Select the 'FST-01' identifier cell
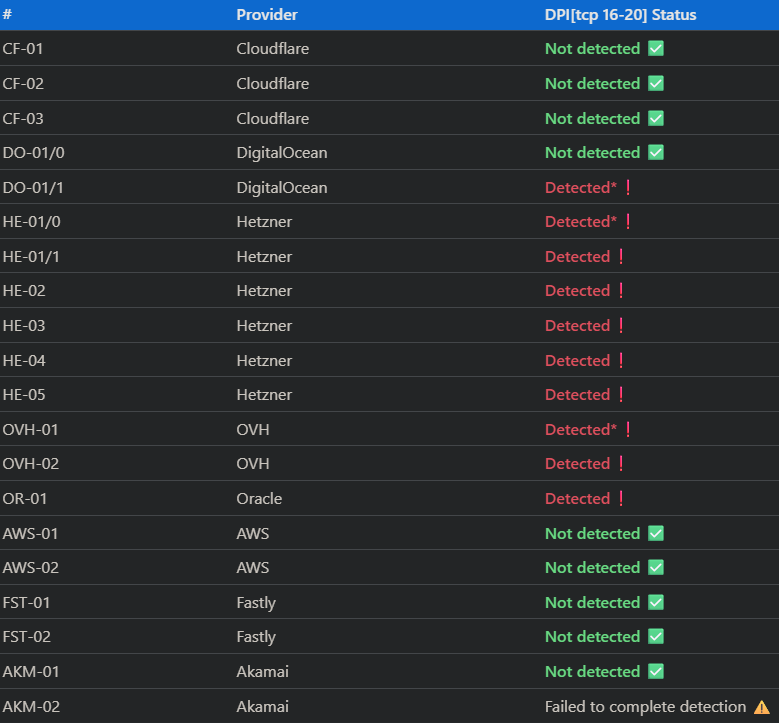 point(26,602)
